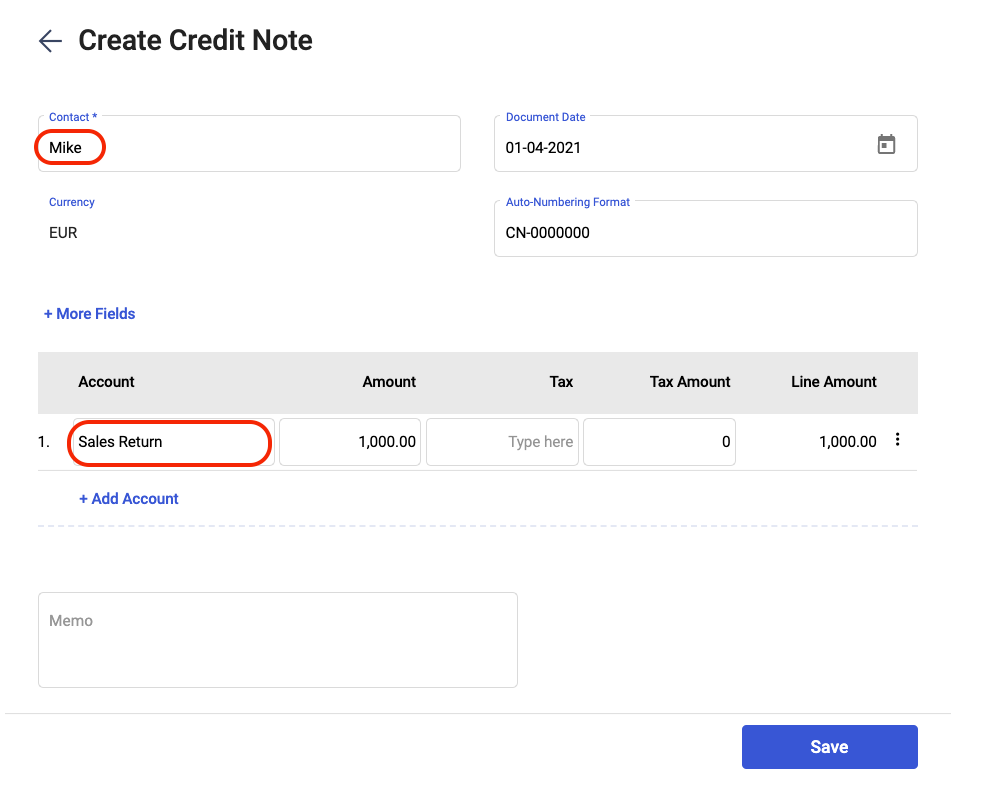The image size is (986, 805).
Task: Click the Tax Amount column header
Action: (690, 382)
